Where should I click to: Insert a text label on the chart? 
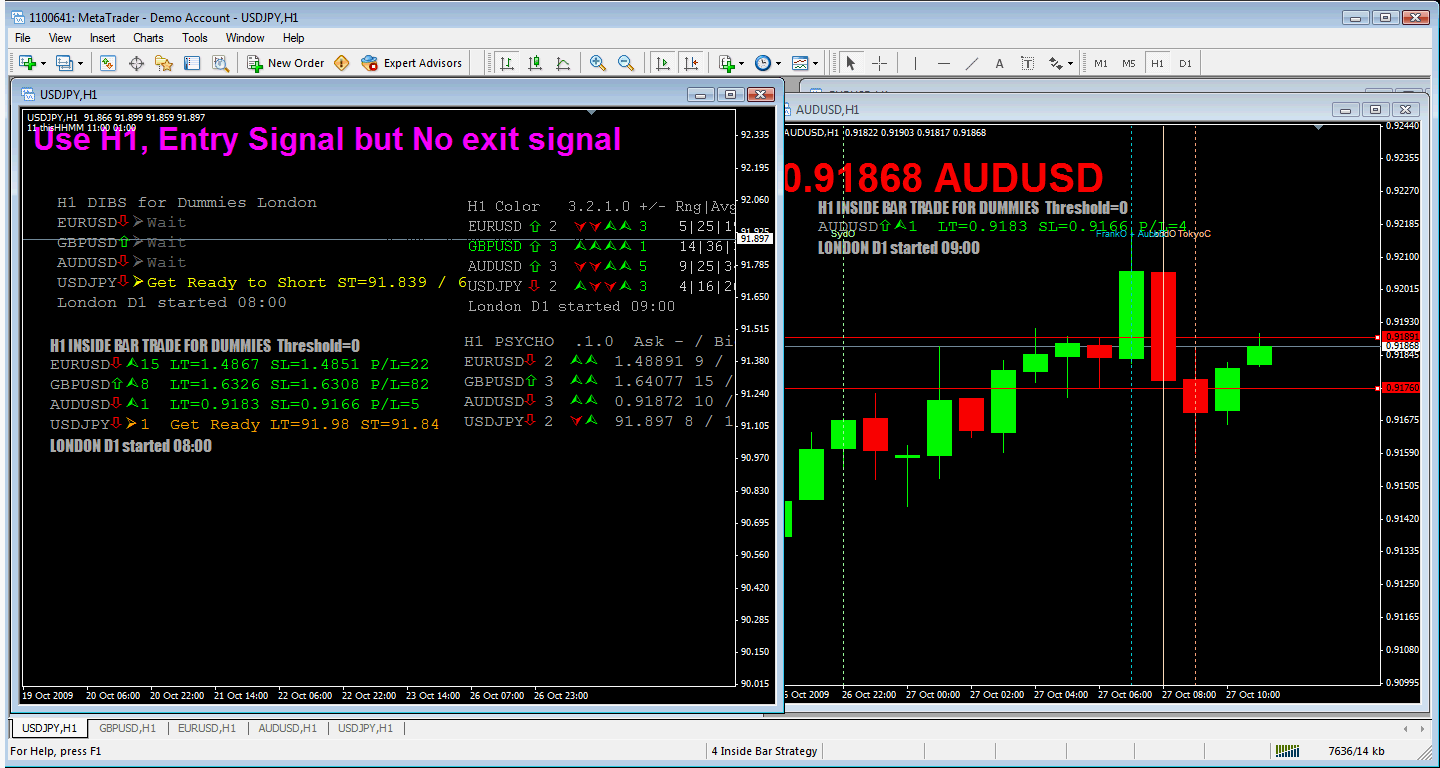pyautogui.click(x=1027, y=63)
